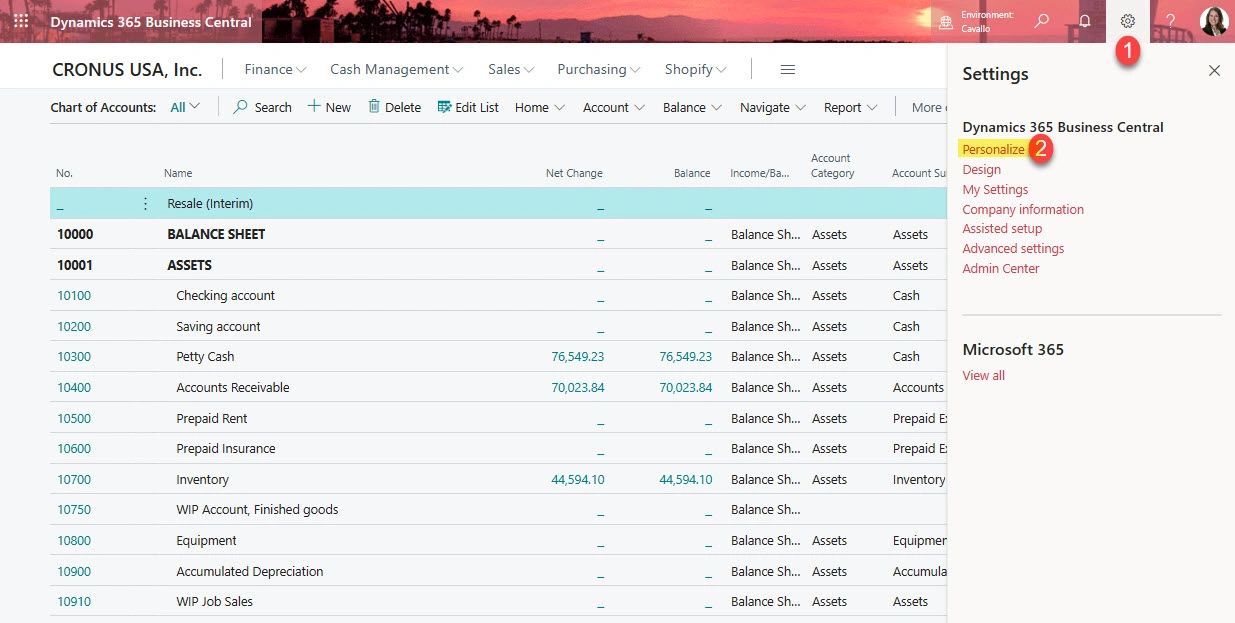
Task: Open Edit List mode
Action: pyautogui.click(x=467, y=106)
